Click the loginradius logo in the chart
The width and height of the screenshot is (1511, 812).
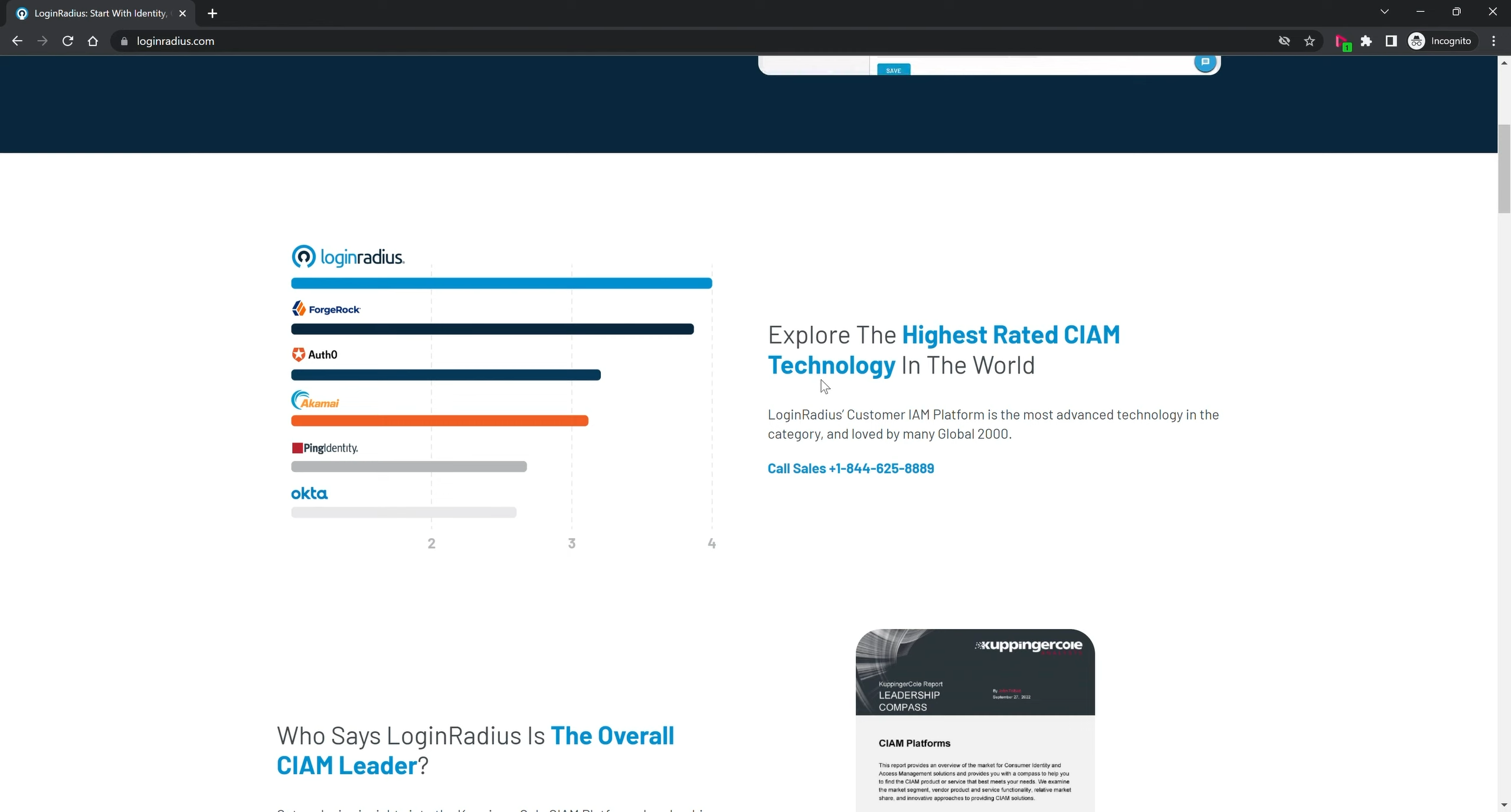click(x=348, y=257)
